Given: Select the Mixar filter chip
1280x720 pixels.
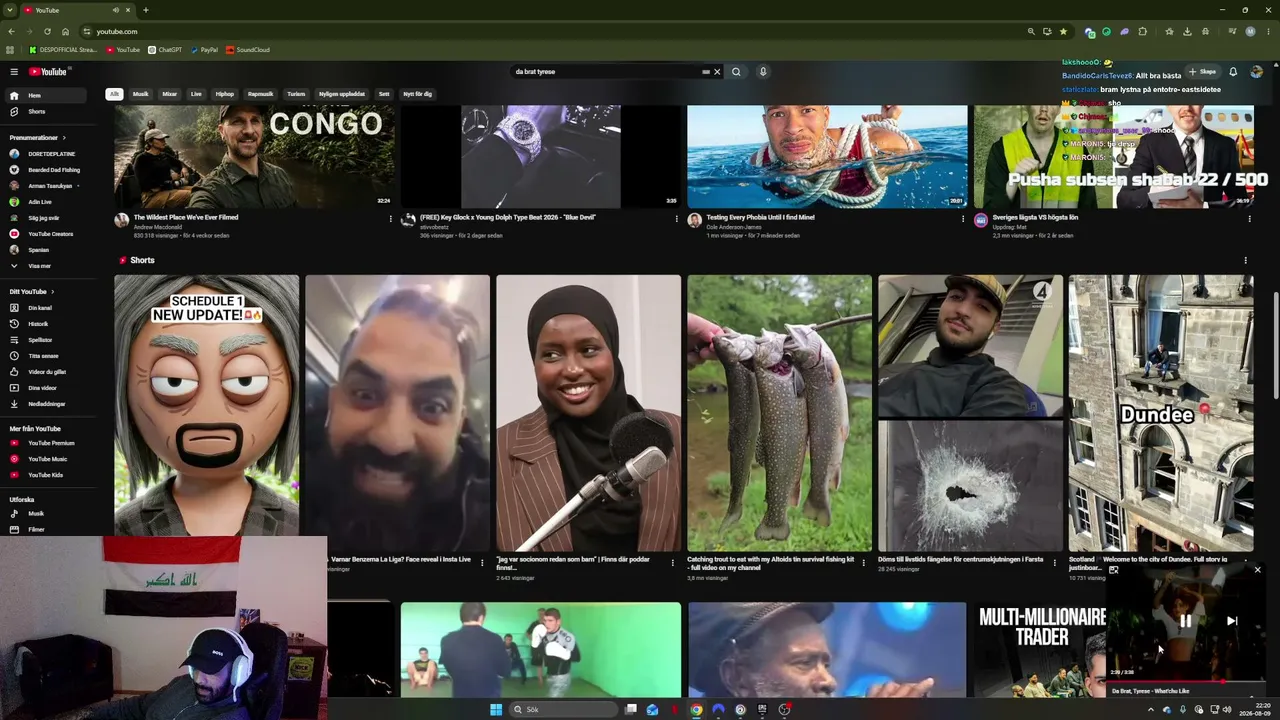Looking at the screenshot, I should click(x=170, y=94).
